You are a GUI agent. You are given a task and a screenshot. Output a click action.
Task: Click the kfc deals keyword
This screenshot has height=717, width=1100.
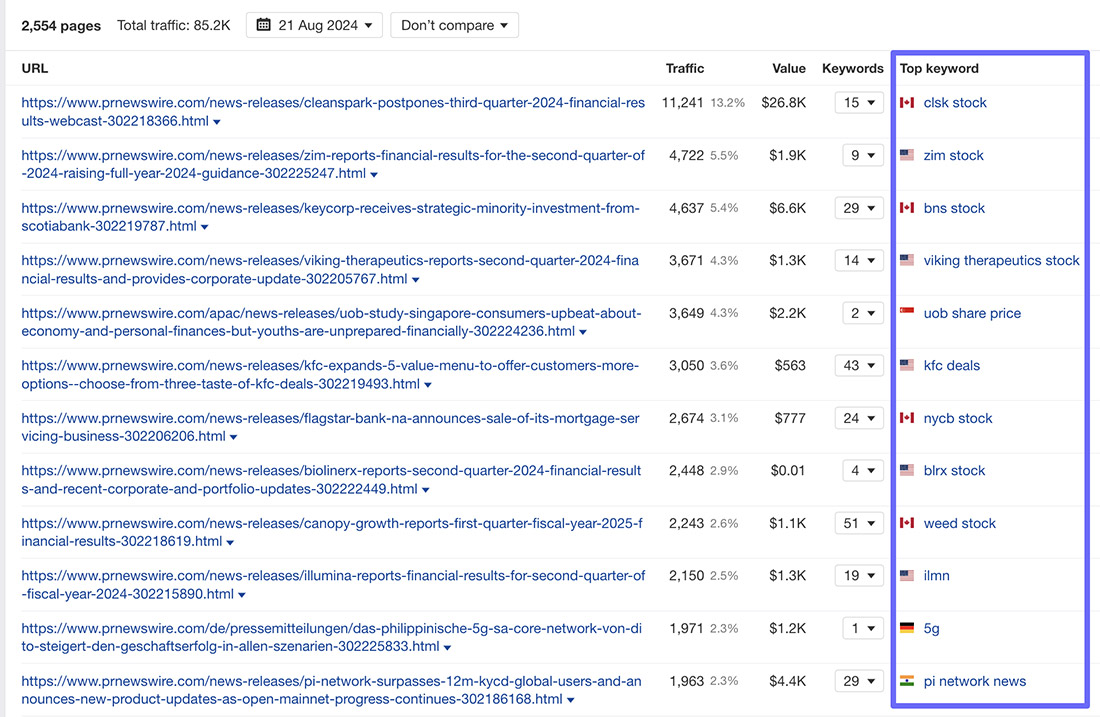click(x=951, y=366)
